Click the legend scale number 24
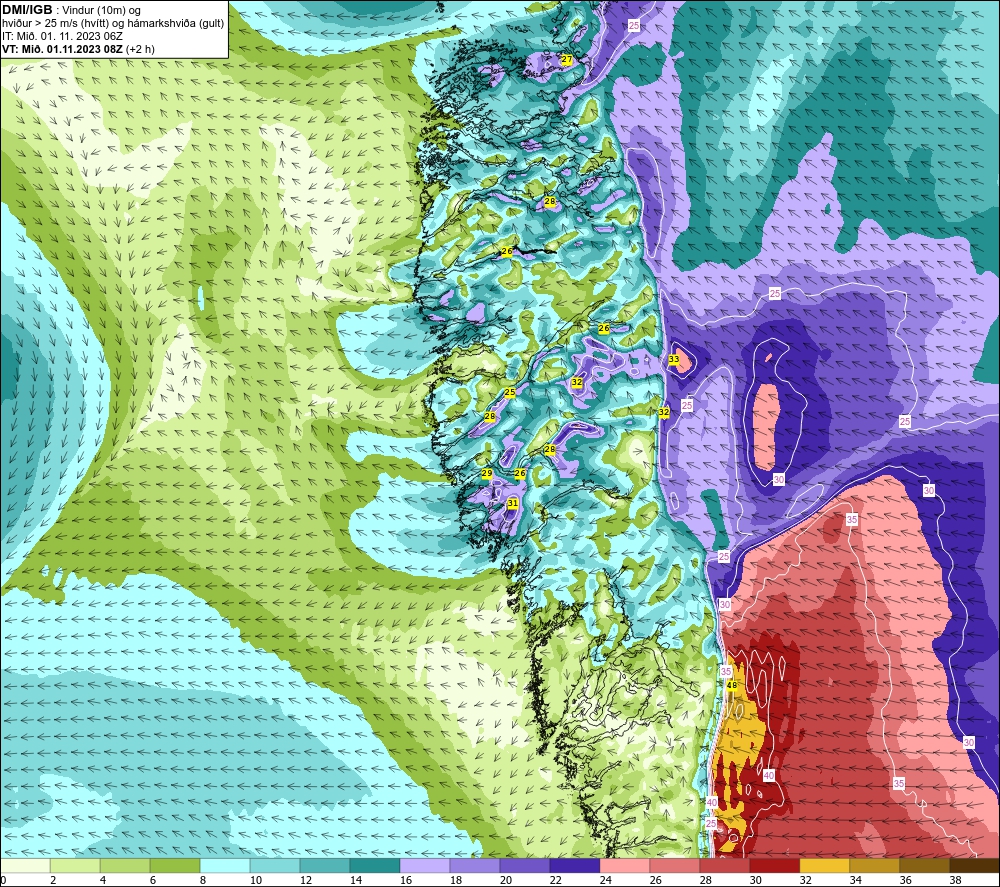1000x887 pixels. (x=606, y=880)
